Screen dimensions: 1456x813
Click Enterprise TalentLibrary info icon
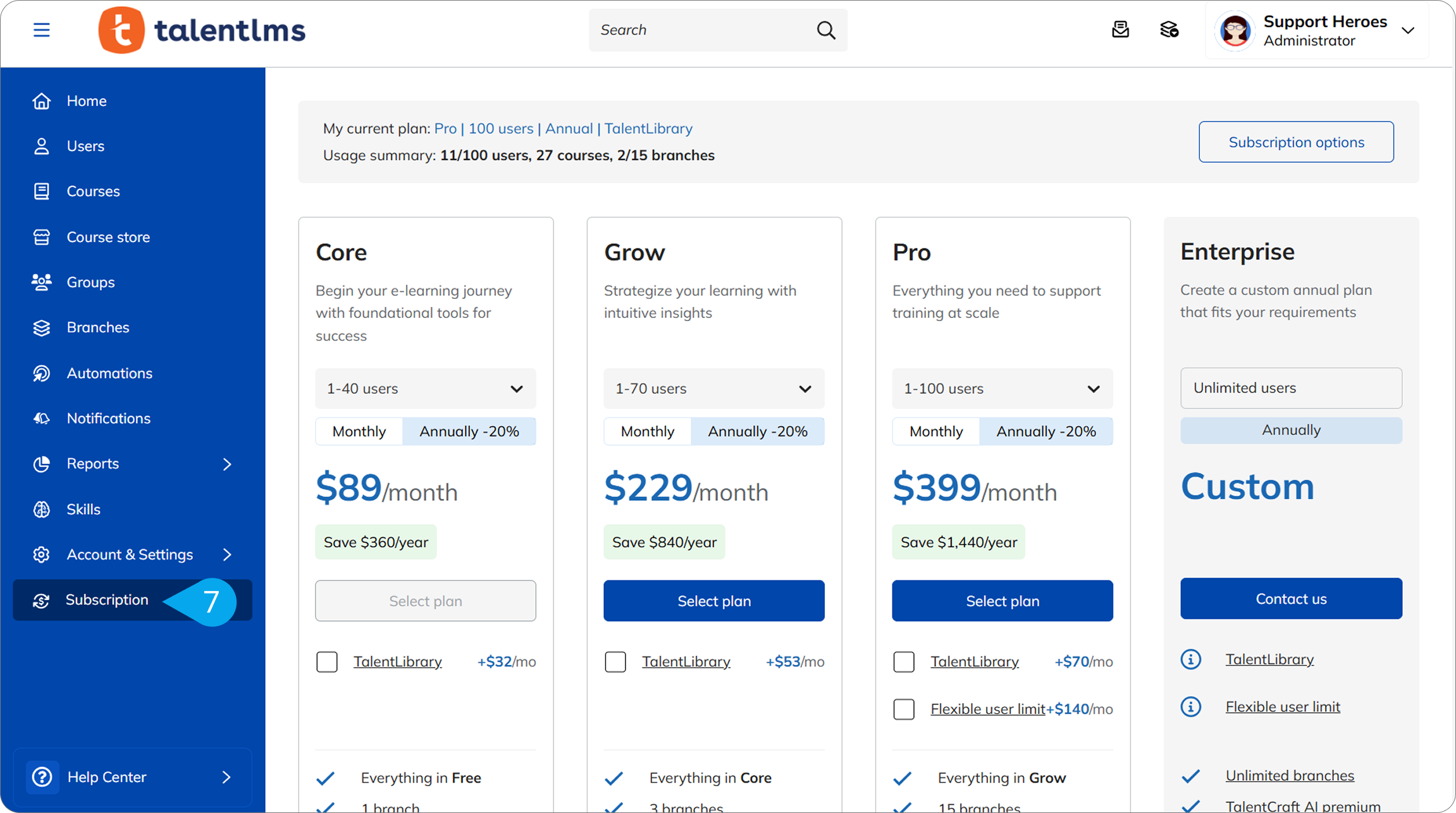tap(1190, 659)
